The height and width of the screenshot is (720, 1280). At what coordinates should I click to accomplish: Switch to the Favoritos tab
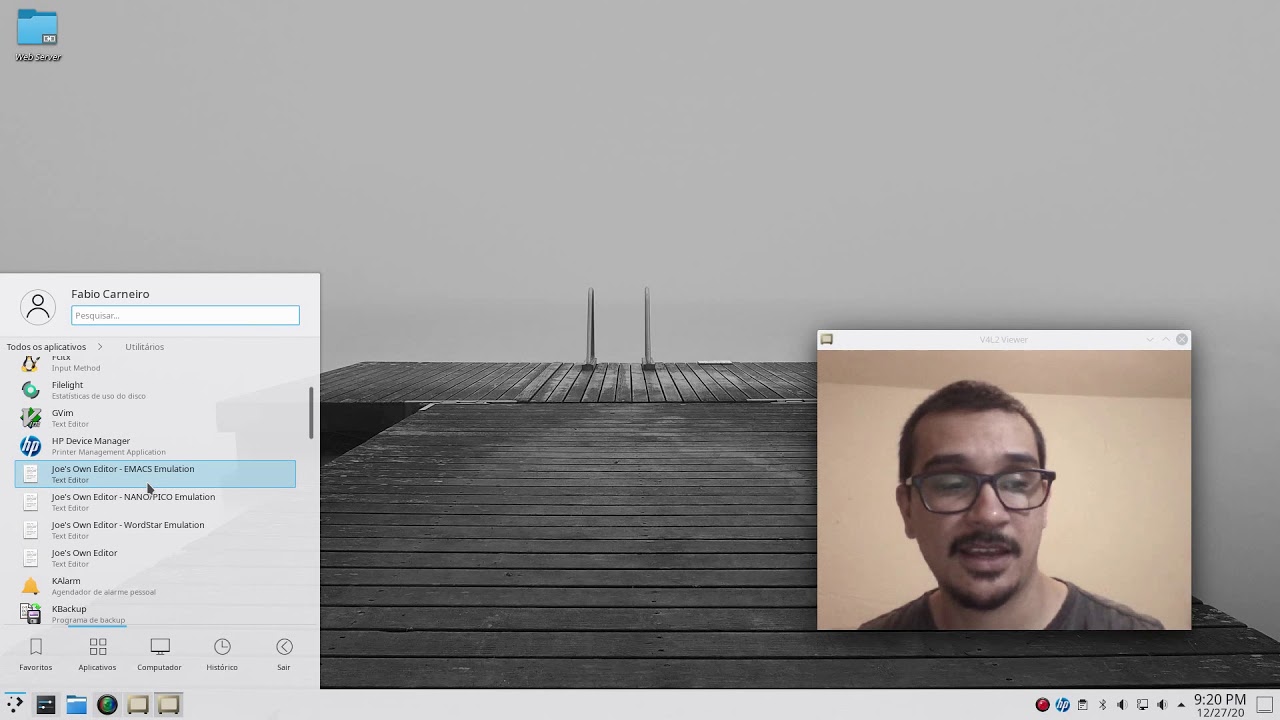point(36,655)
